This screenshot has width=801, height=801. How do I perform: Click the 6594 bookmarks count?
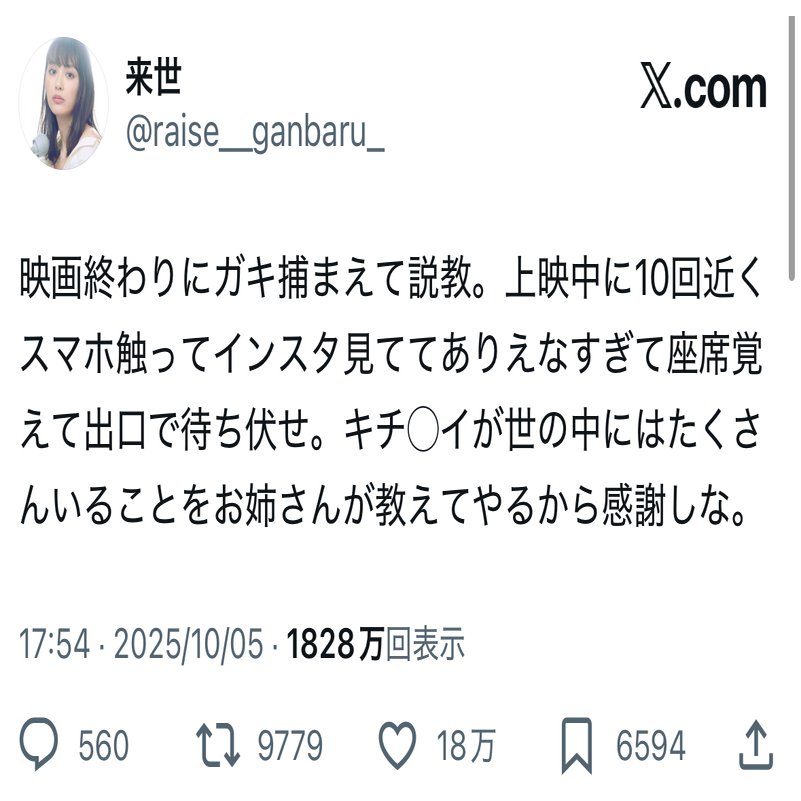coord(650,745)
